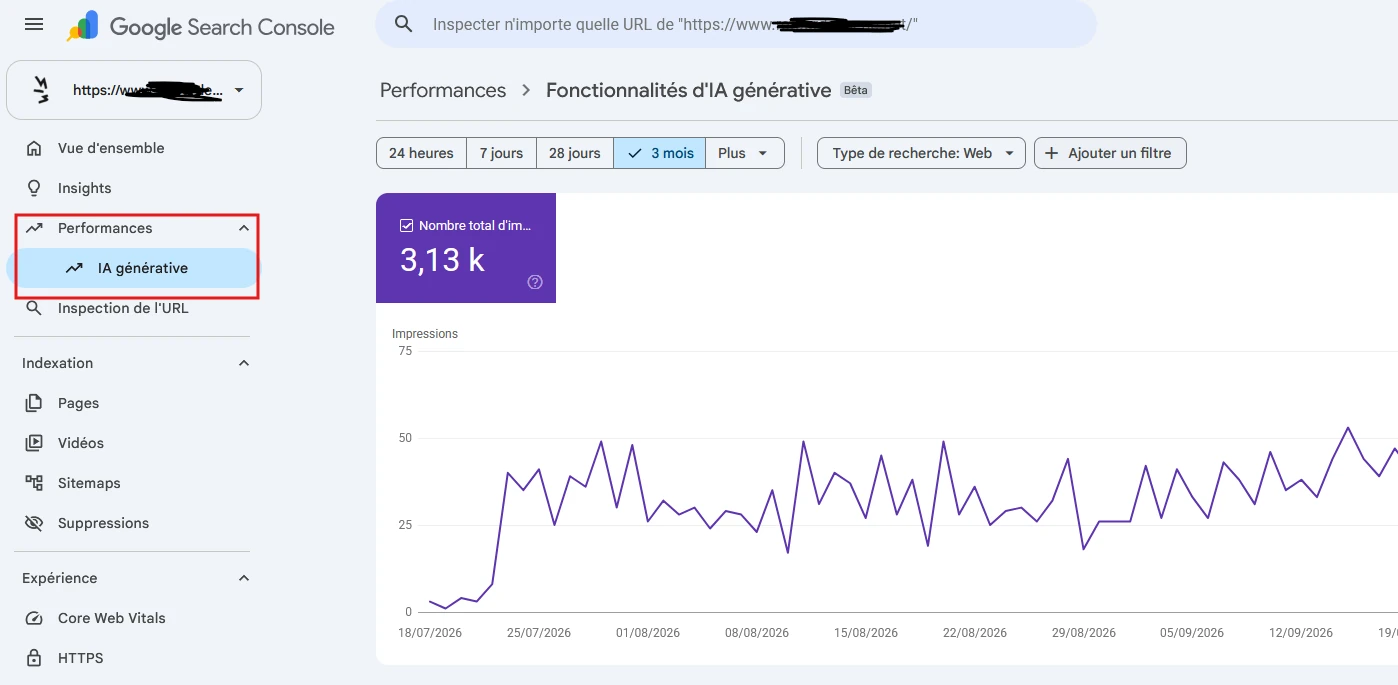Click the Pages documents icon
Image resolution: width=1398 pixels, height=685 pixels.
pyautogui.click(x=34, y=403)
